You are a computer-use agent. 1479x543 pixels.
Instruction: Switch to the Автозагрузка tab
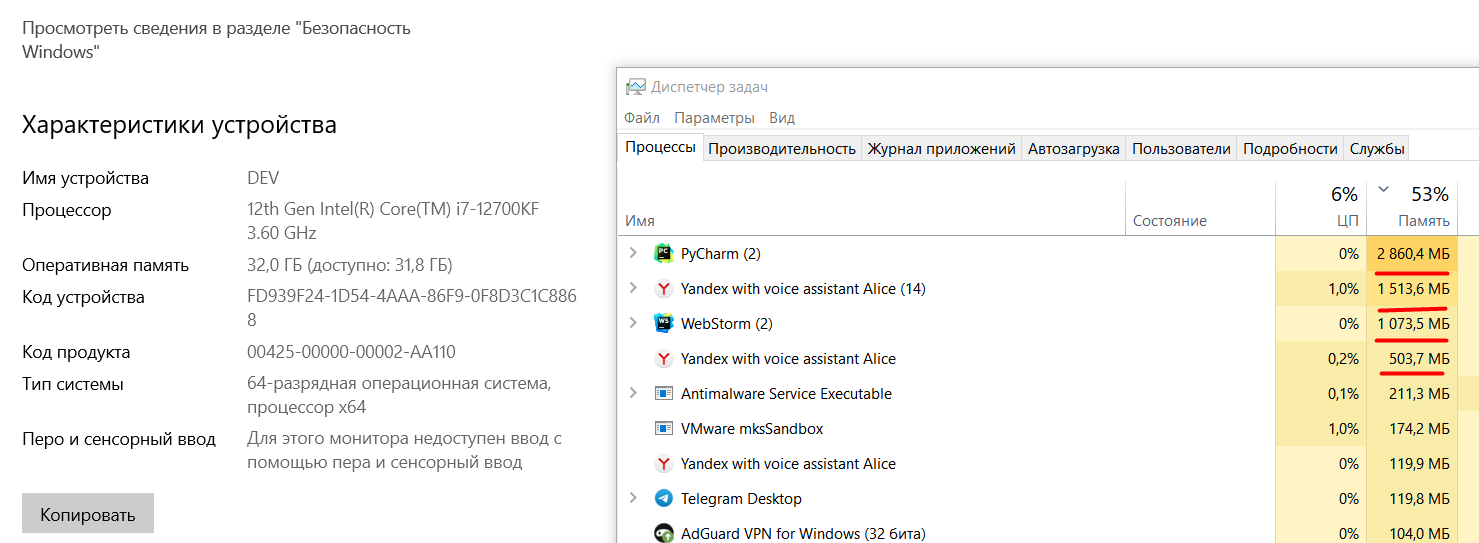pos(1073,148)
